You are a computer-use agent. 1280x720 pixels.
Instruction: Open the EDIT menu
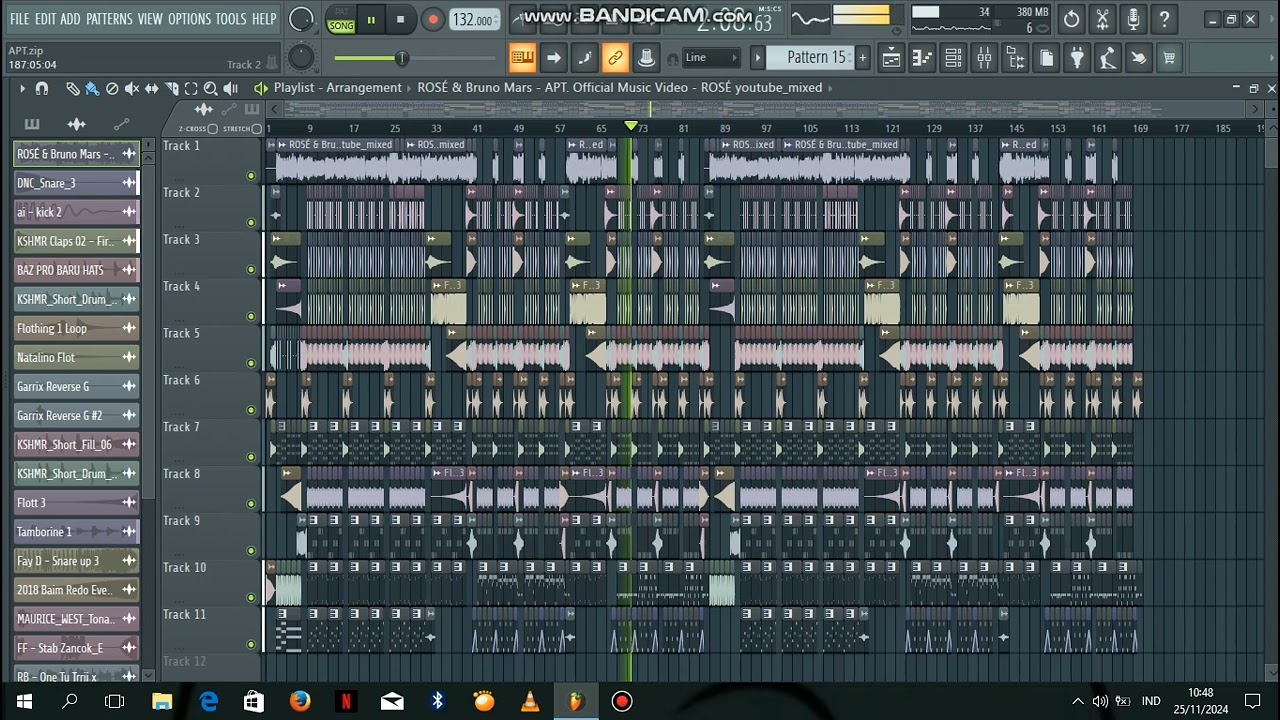(45, 19)
